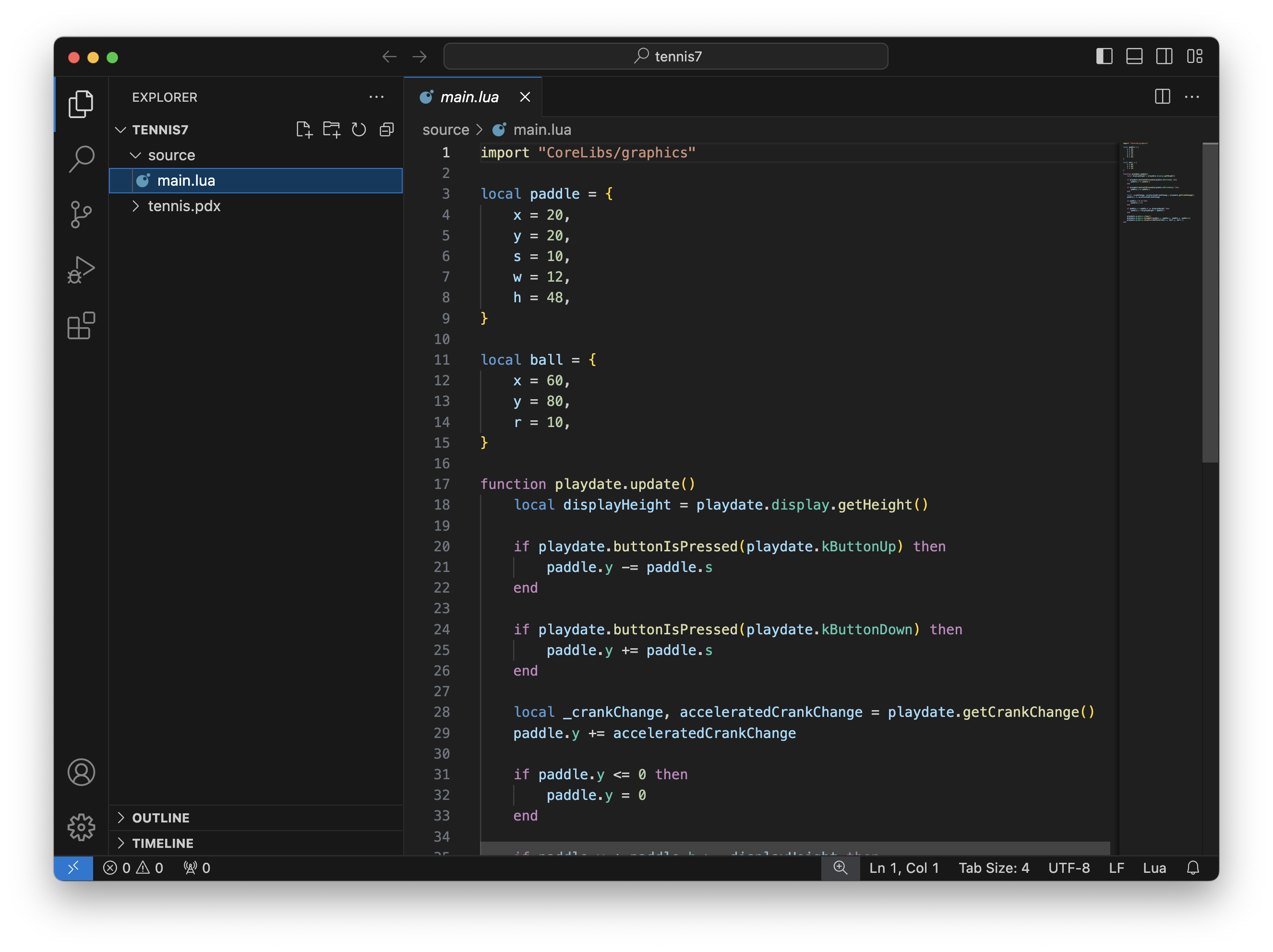1273x952 pixels.
Task: Click 'paddle.y += acceleratedCrankChange' line
Action: click(x=654, y=733)
